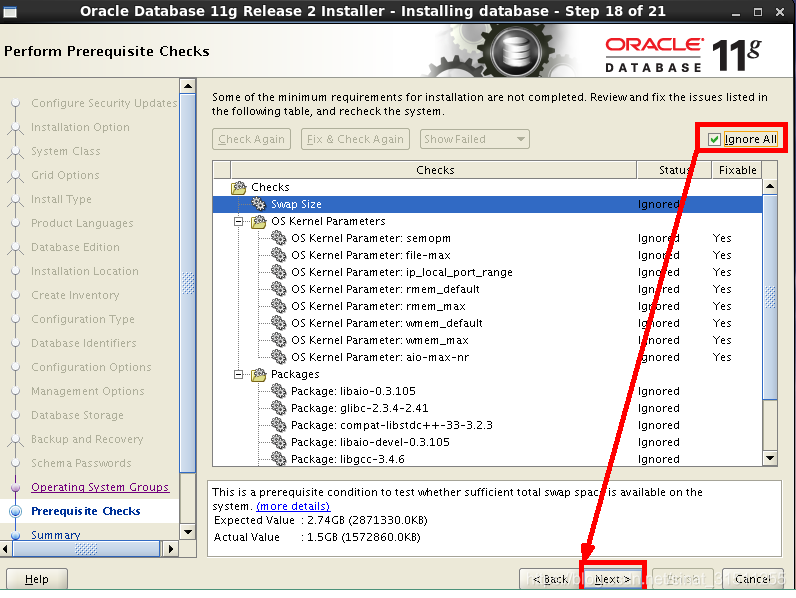This screenshot has width=796, height=598.
Task: Click the steps panel horizontal scrollbar thumb
Action: 86,549
